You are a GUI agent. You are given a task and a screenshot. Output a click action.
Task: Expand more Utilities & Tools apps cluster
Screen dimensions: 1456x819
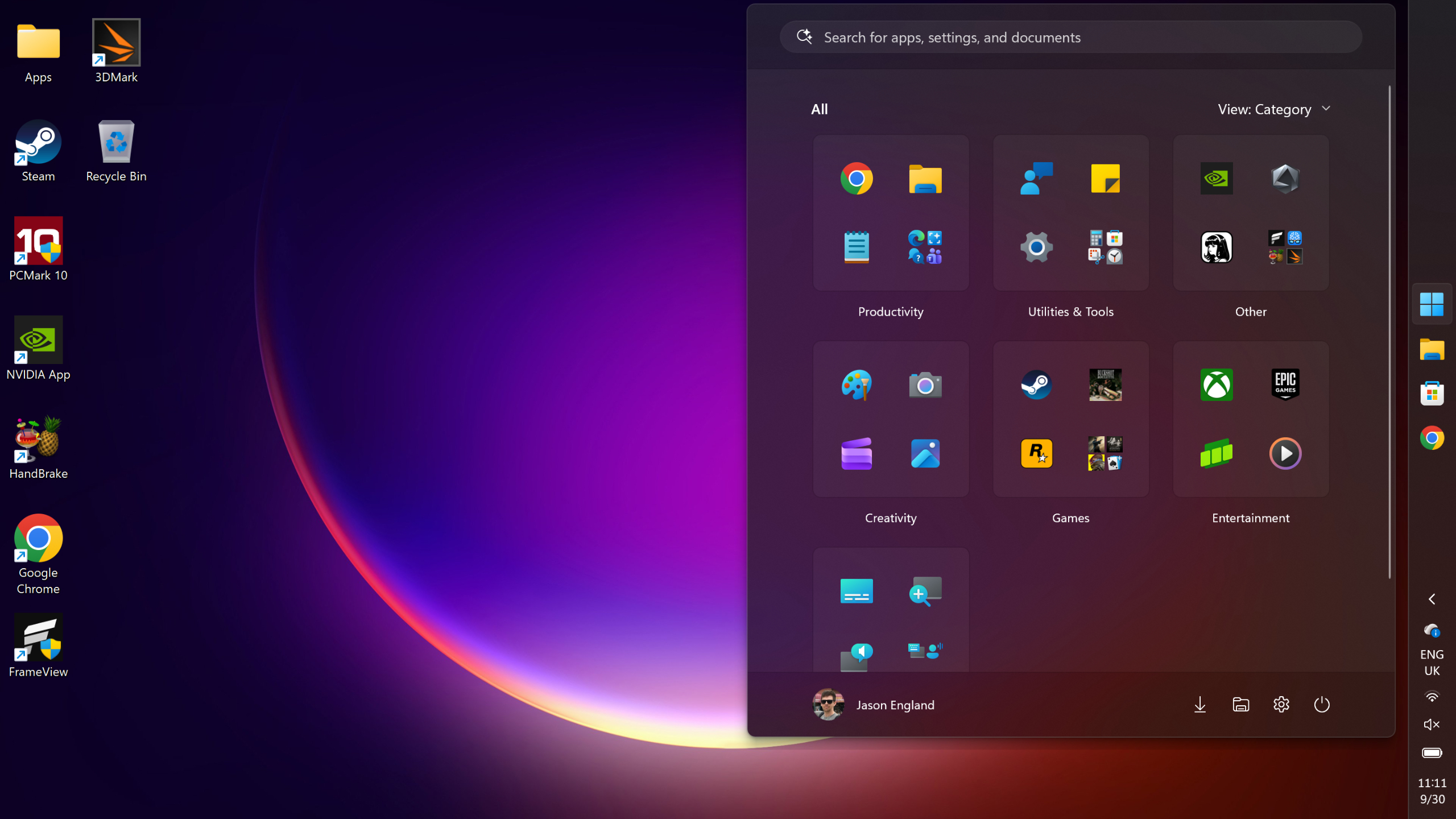pyautogui.click(x=1105, y=247)
